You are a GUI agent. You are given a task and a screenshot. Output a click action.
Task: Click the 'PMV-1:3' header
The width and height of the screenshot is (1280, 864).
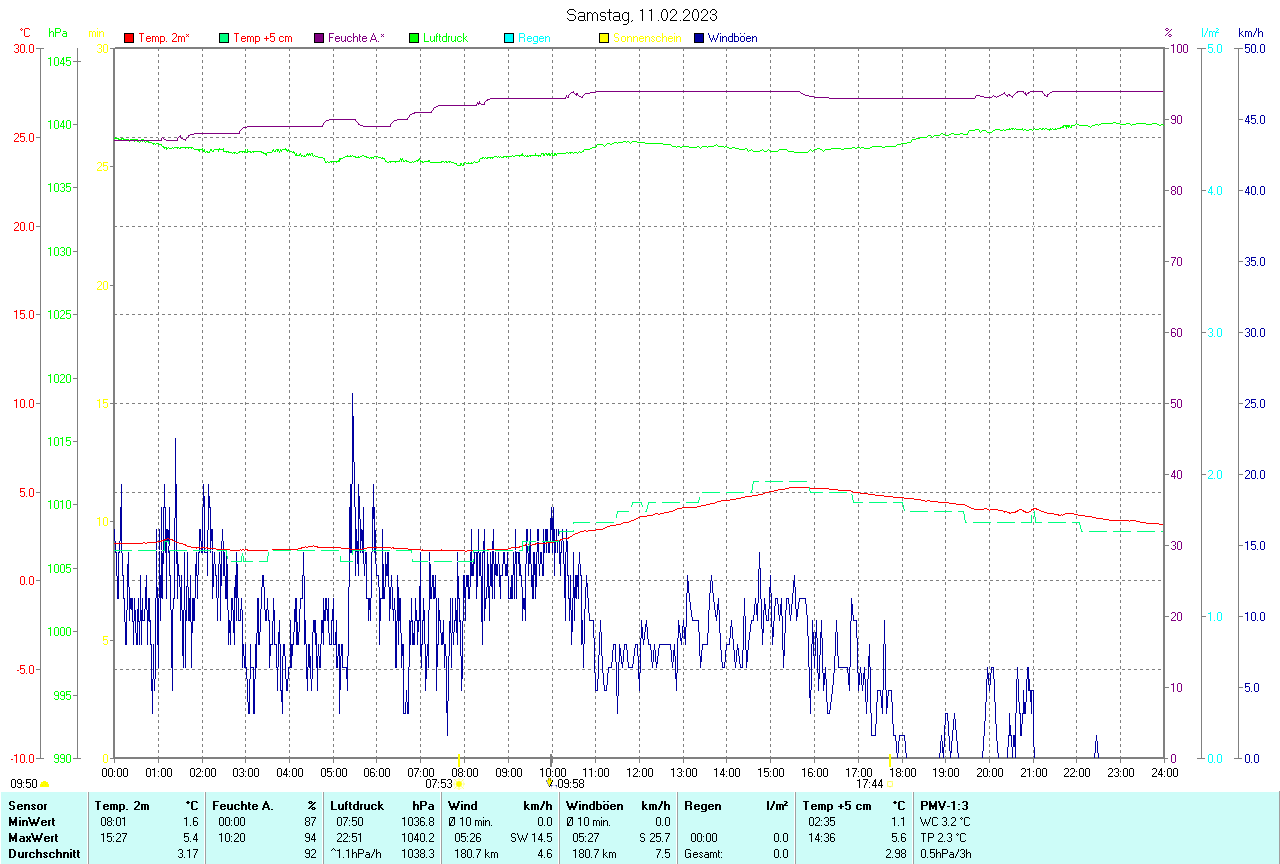pyautogui.click(x=944, y=805)
